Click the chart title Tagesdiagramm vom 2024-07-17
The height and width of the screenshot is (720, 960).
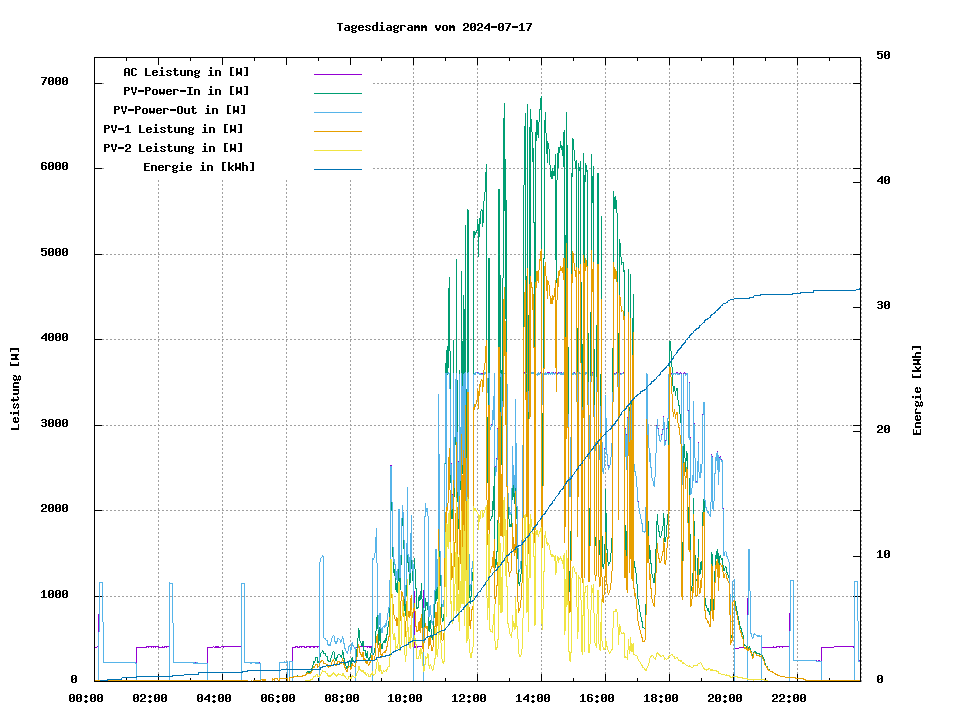pyautogui.click(x=434, y=27)
